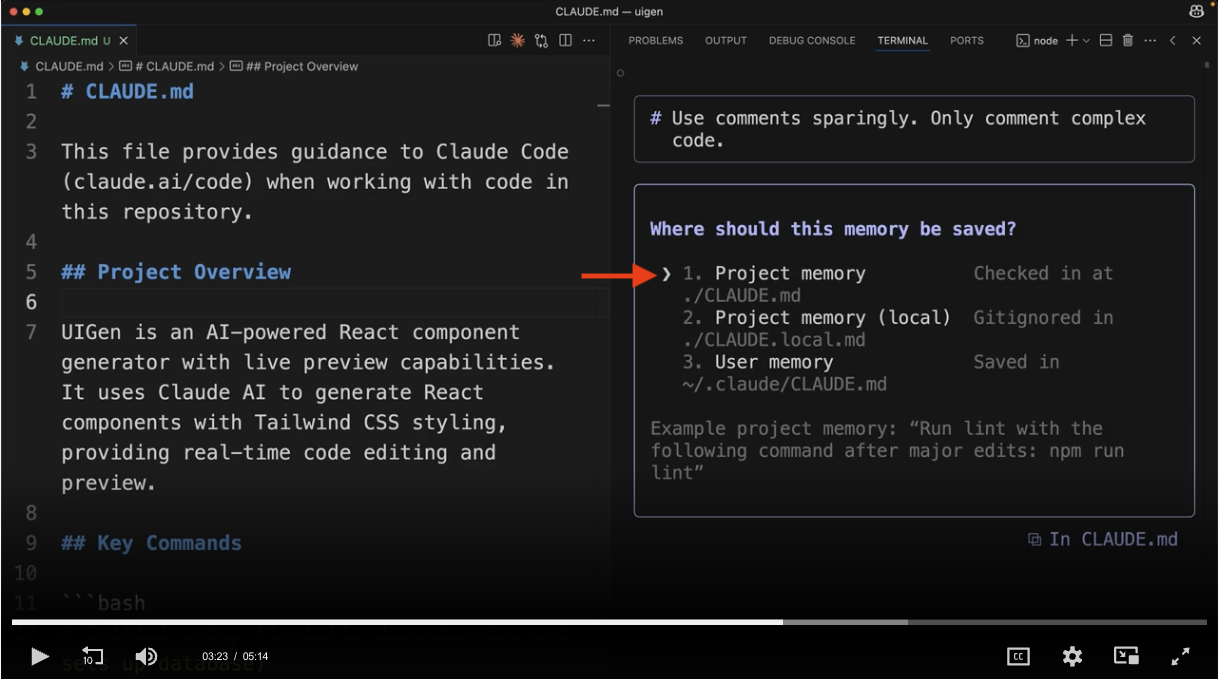Click the '# CLAUDE.md' heading on line 1
This screenshot has height=679, width=1219.
[x=127, y=92]
